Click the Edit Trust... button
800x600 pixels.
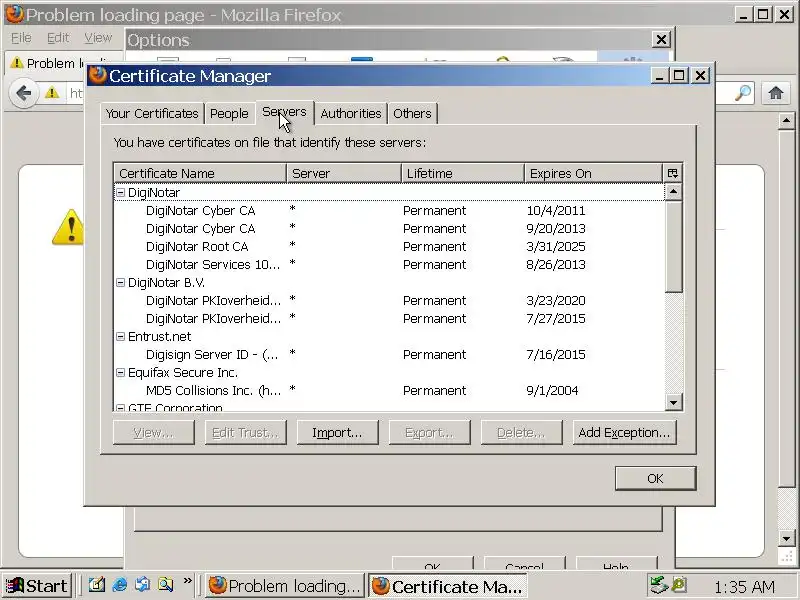click(x=245, y=433)
